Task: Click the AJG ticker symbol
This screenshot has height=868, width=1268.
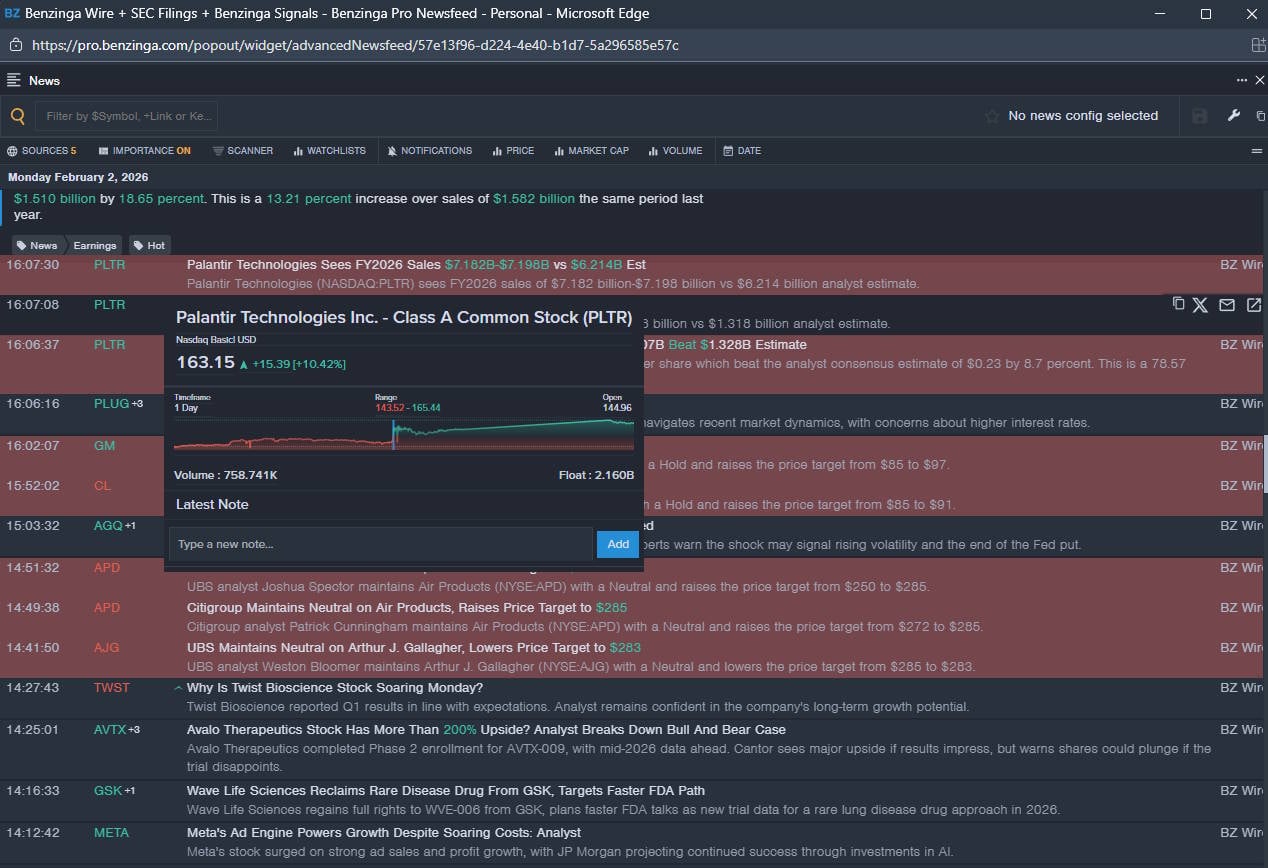Action: coord(106,648)
